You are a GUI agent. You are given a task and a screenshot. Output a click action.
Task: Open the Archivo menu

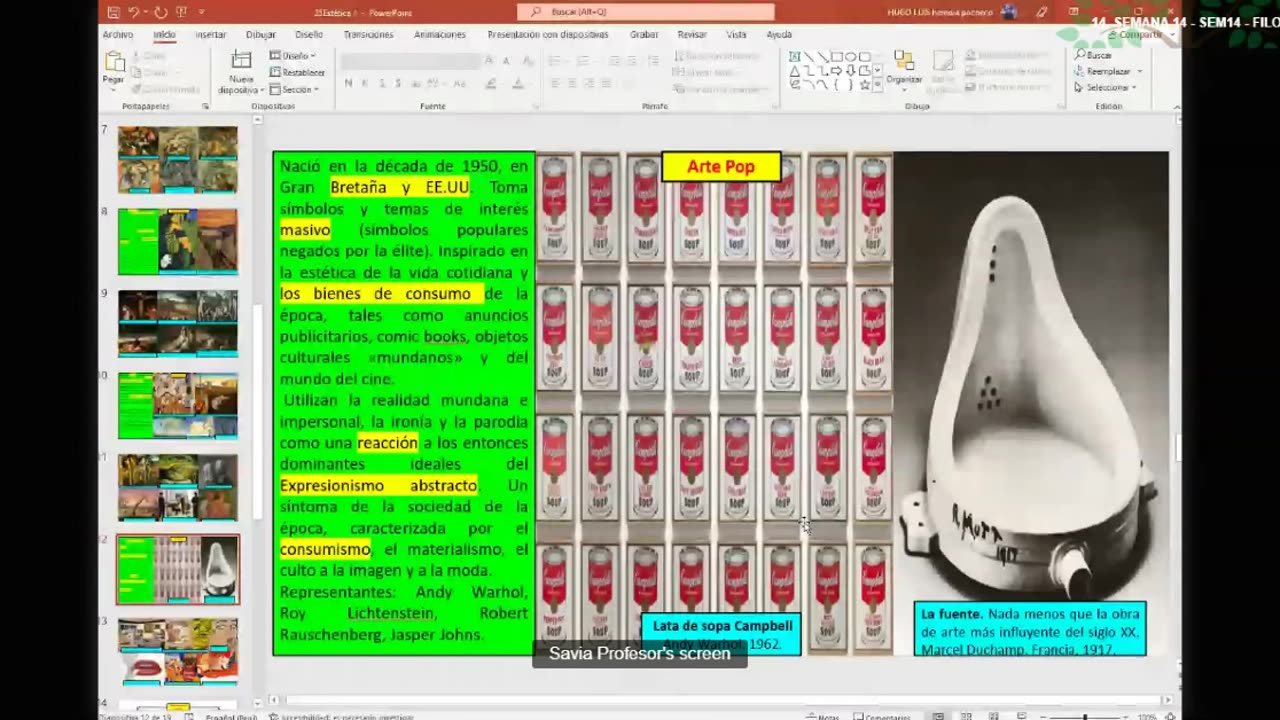(x=118, y=34)
